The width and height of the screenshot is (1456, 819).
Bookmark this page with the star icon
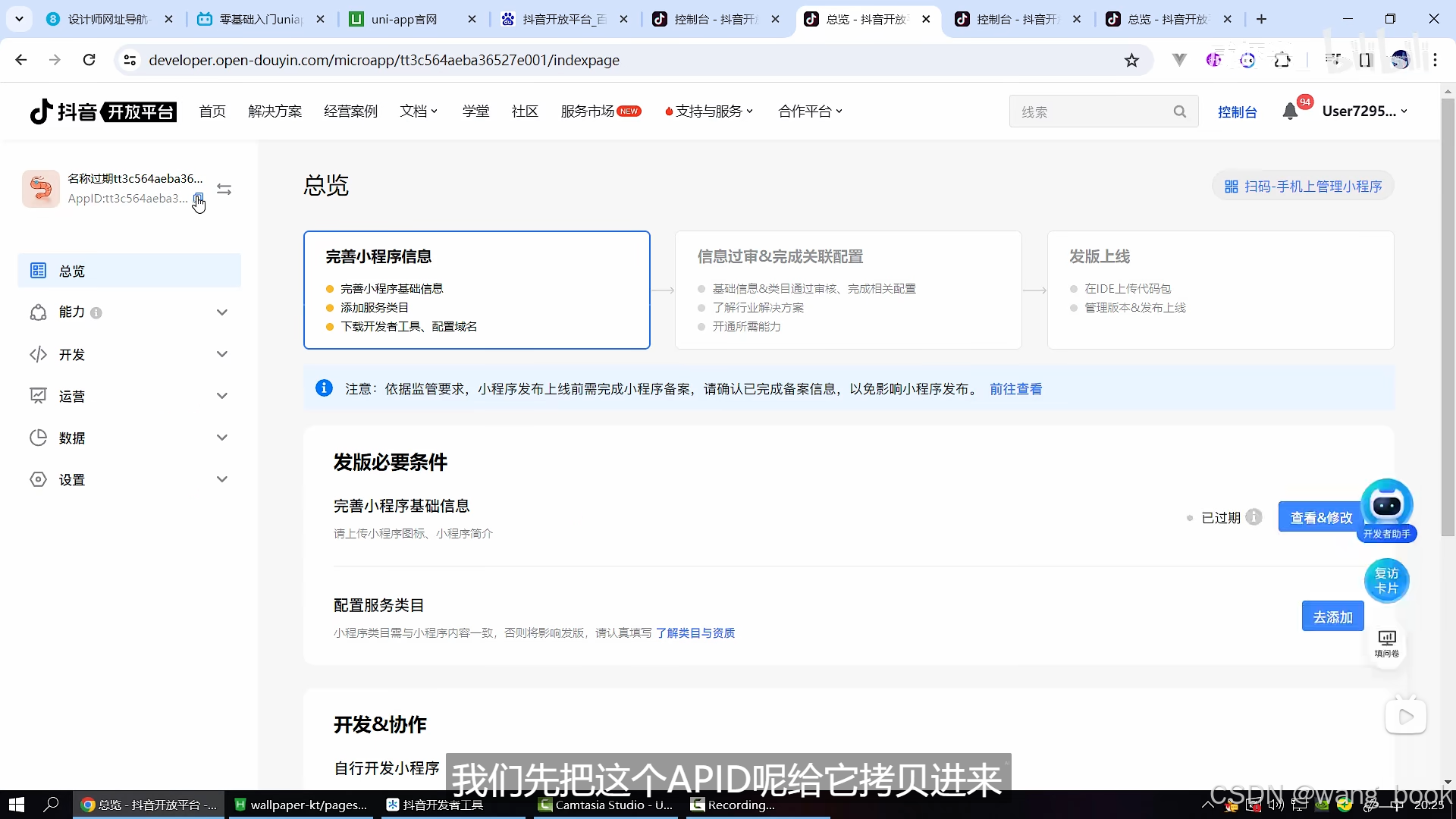pos(1131,60)
